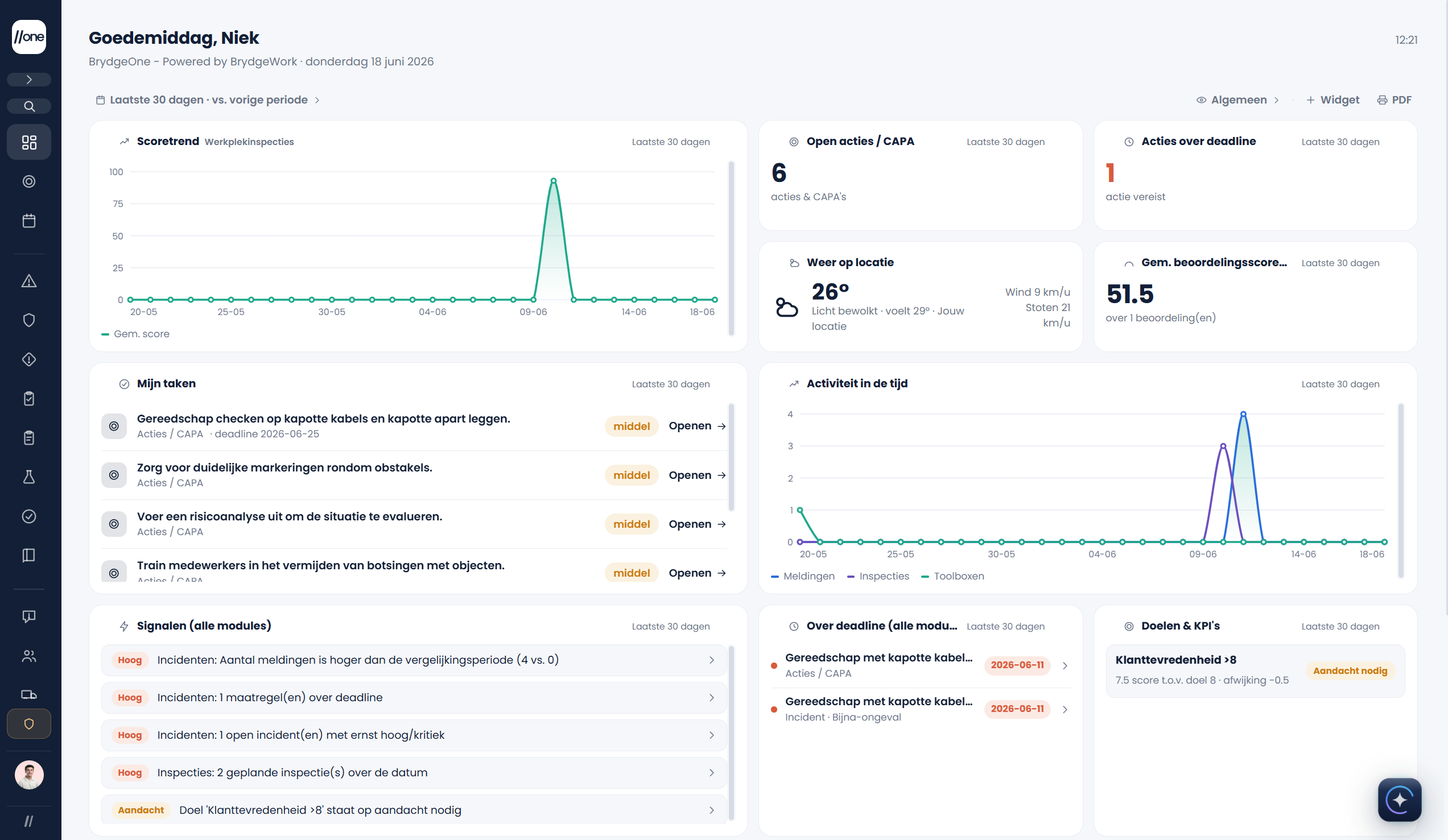Click the 2026-06-11 badge on the Acties / CAPA row
This screenshot has height=840, width=1448.
(x=1017, y=665)
